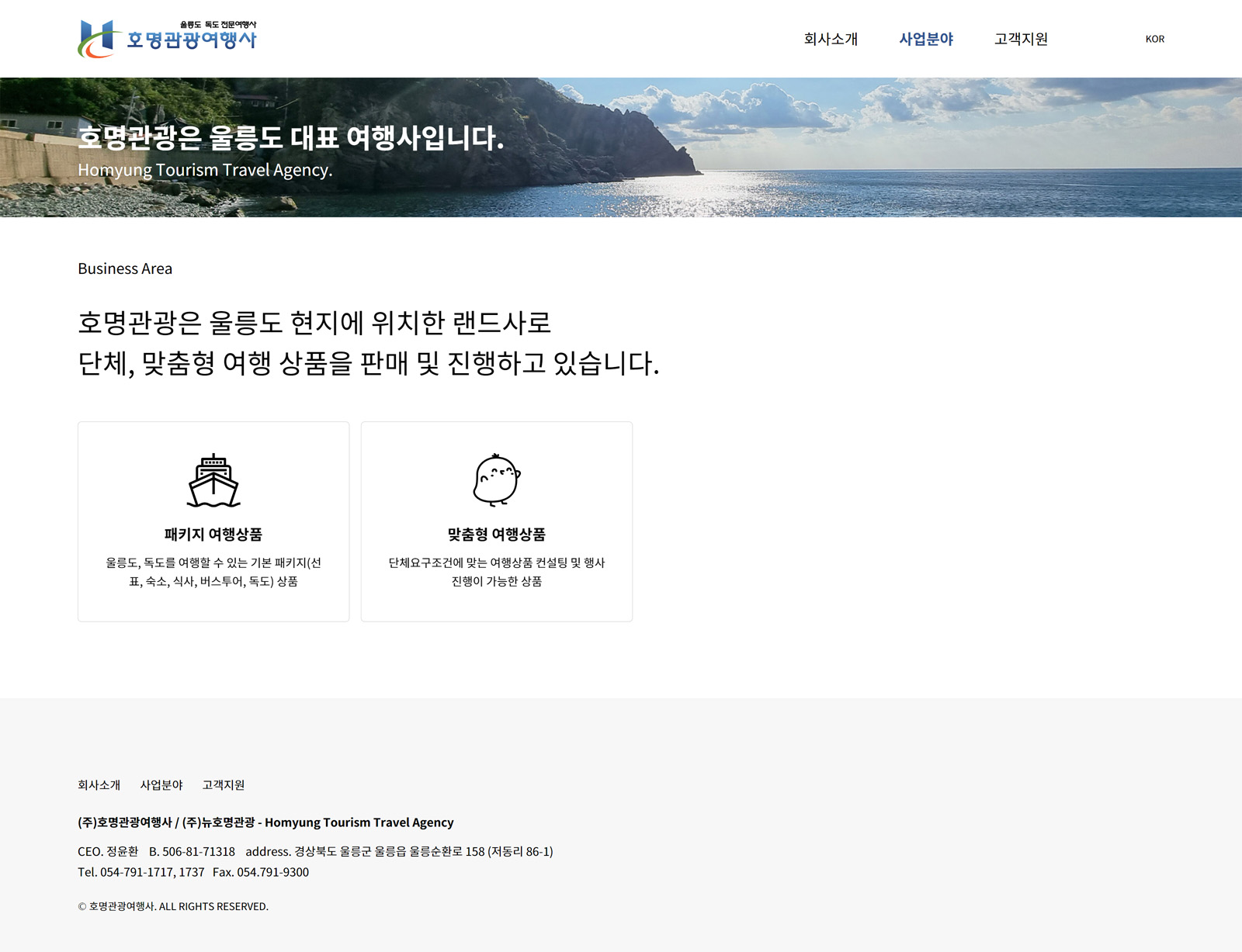
Task: Open the footer 고객지원 link
Action: point(224,785)
